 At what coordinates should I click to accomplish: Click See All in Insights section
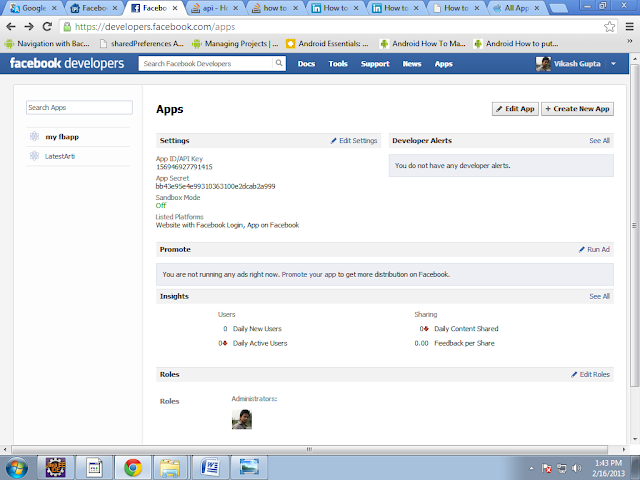(x=599, y=296)
